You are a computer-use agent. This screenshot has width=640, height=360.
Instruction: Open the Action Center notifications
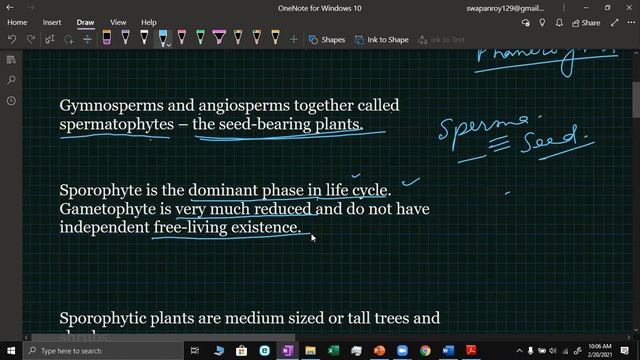point(625,351)
